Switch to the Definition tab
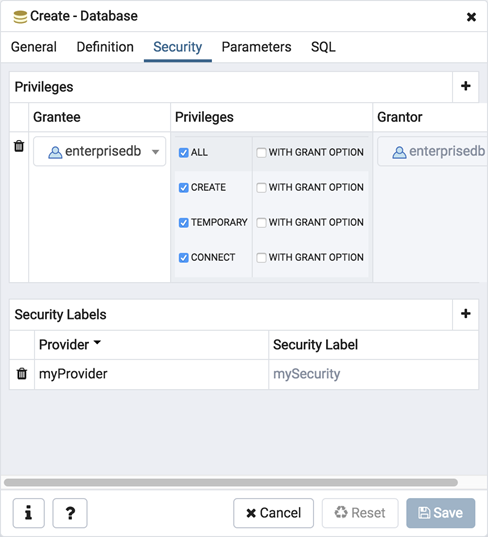Image resolution: width=488 pixels, height=537 pixels. click(105, 47)
